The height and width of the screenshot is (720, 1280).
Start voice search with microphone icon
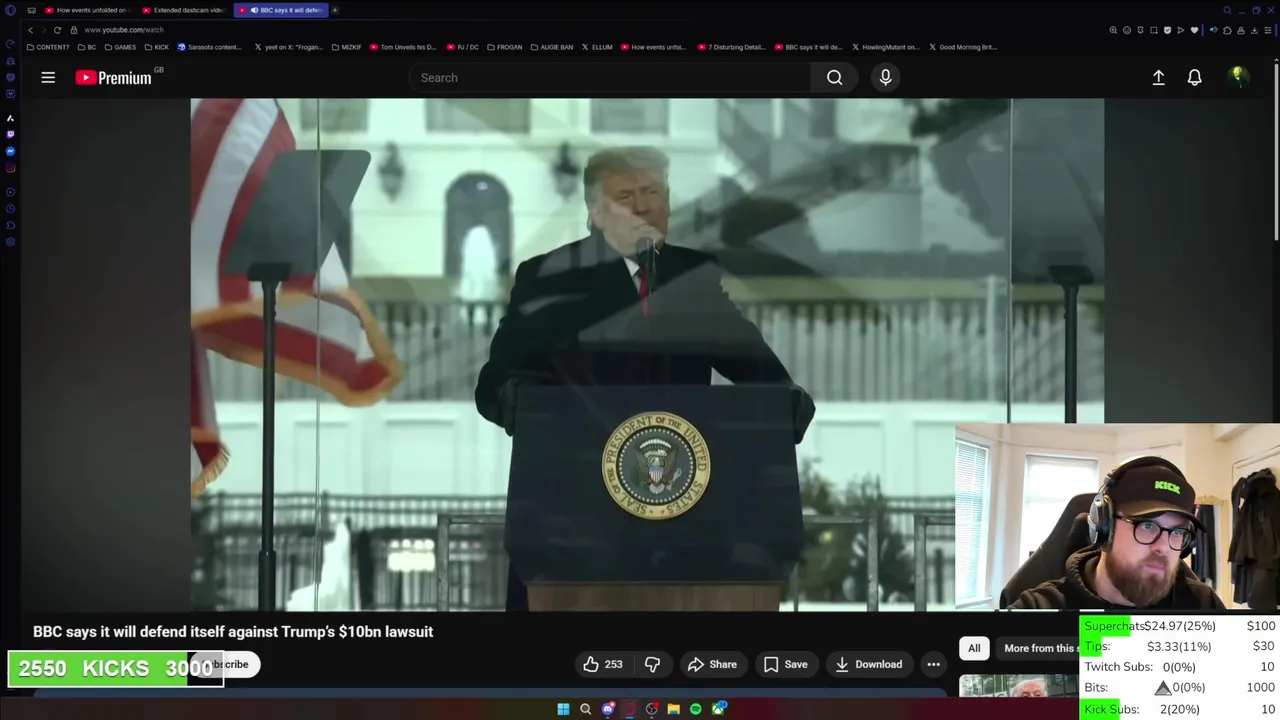885,77
